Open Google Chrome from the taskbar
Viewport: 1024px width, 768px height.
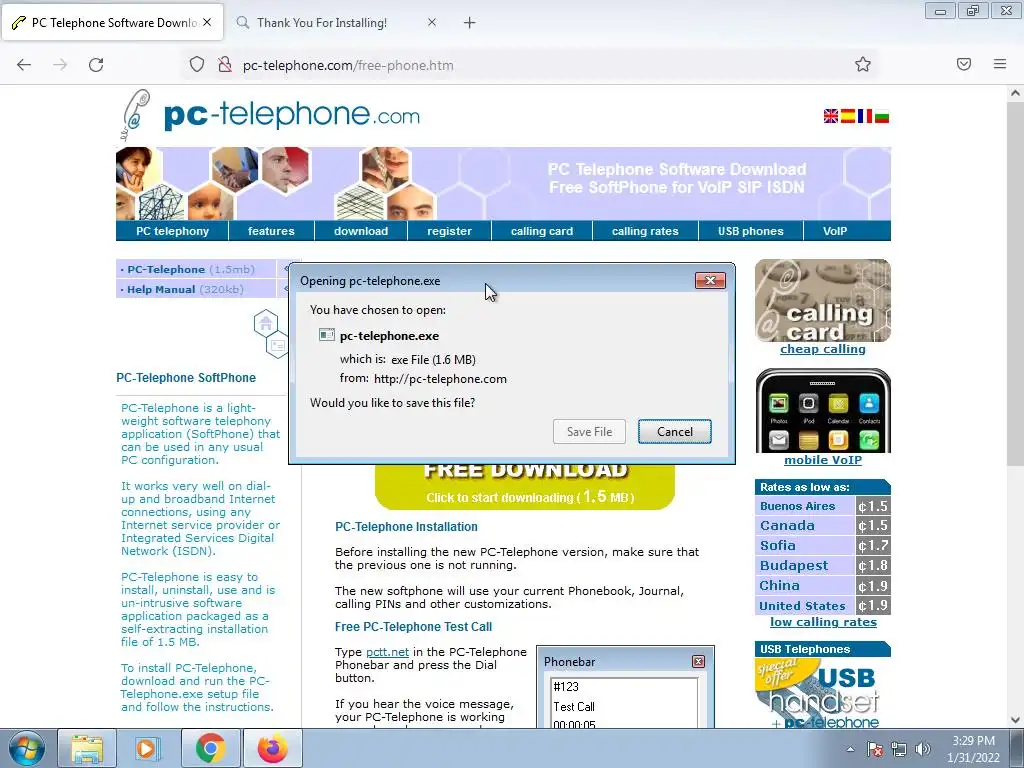point(210,748)
